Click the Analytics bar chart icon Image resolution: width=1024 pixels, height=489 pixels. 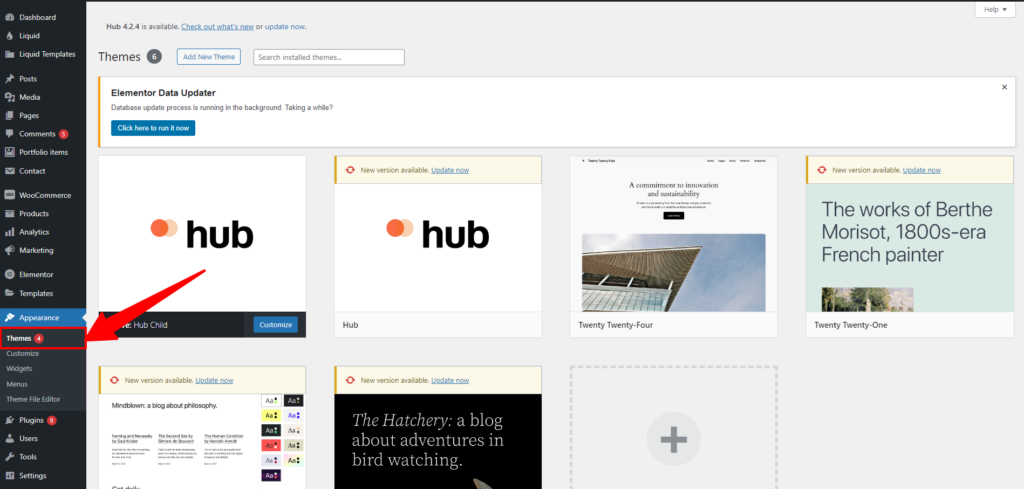pyautogui.click(x=9, y=232)
